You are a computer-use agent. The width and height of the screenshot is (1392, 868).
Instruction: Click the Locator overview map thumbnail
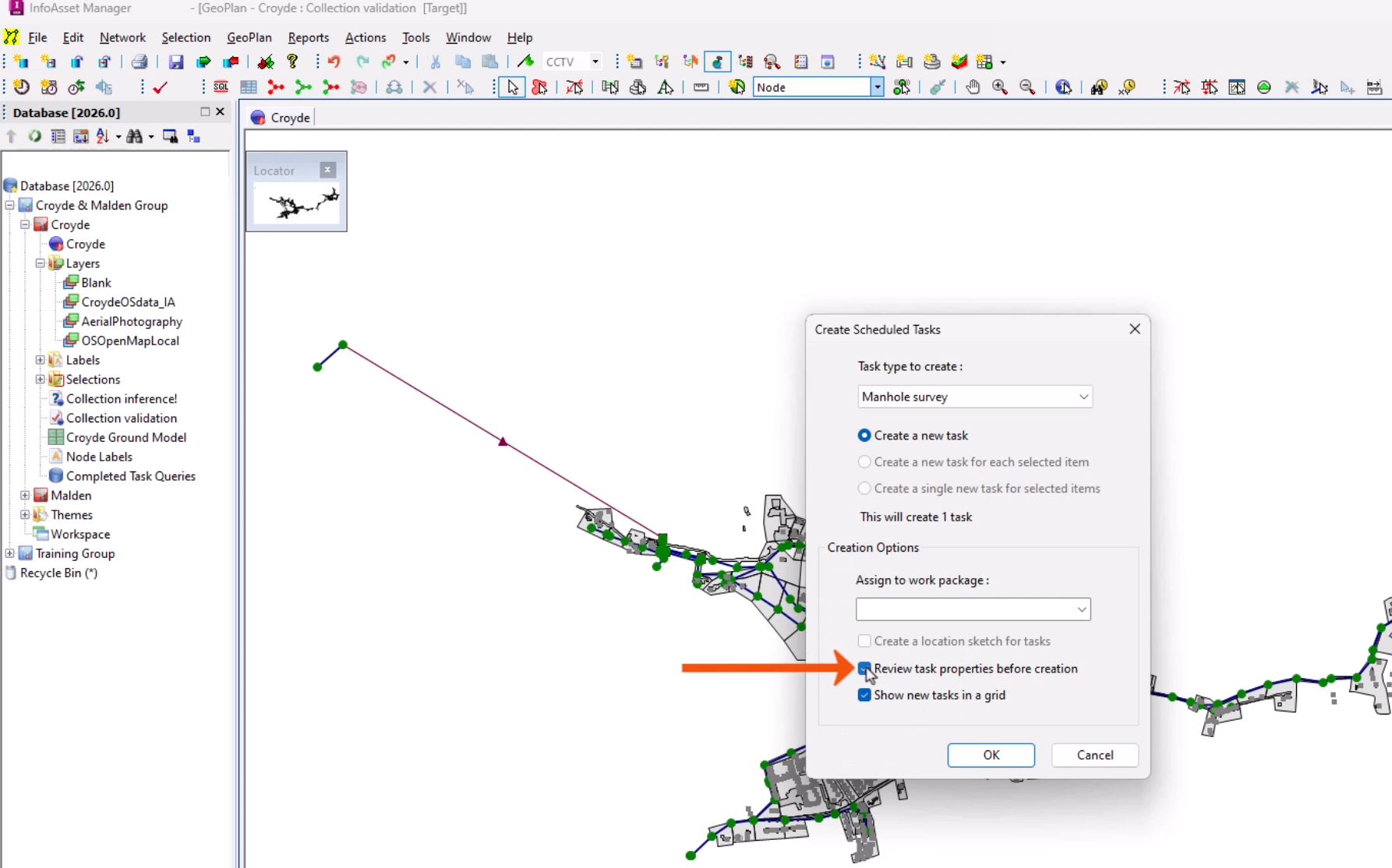[296, 204]
